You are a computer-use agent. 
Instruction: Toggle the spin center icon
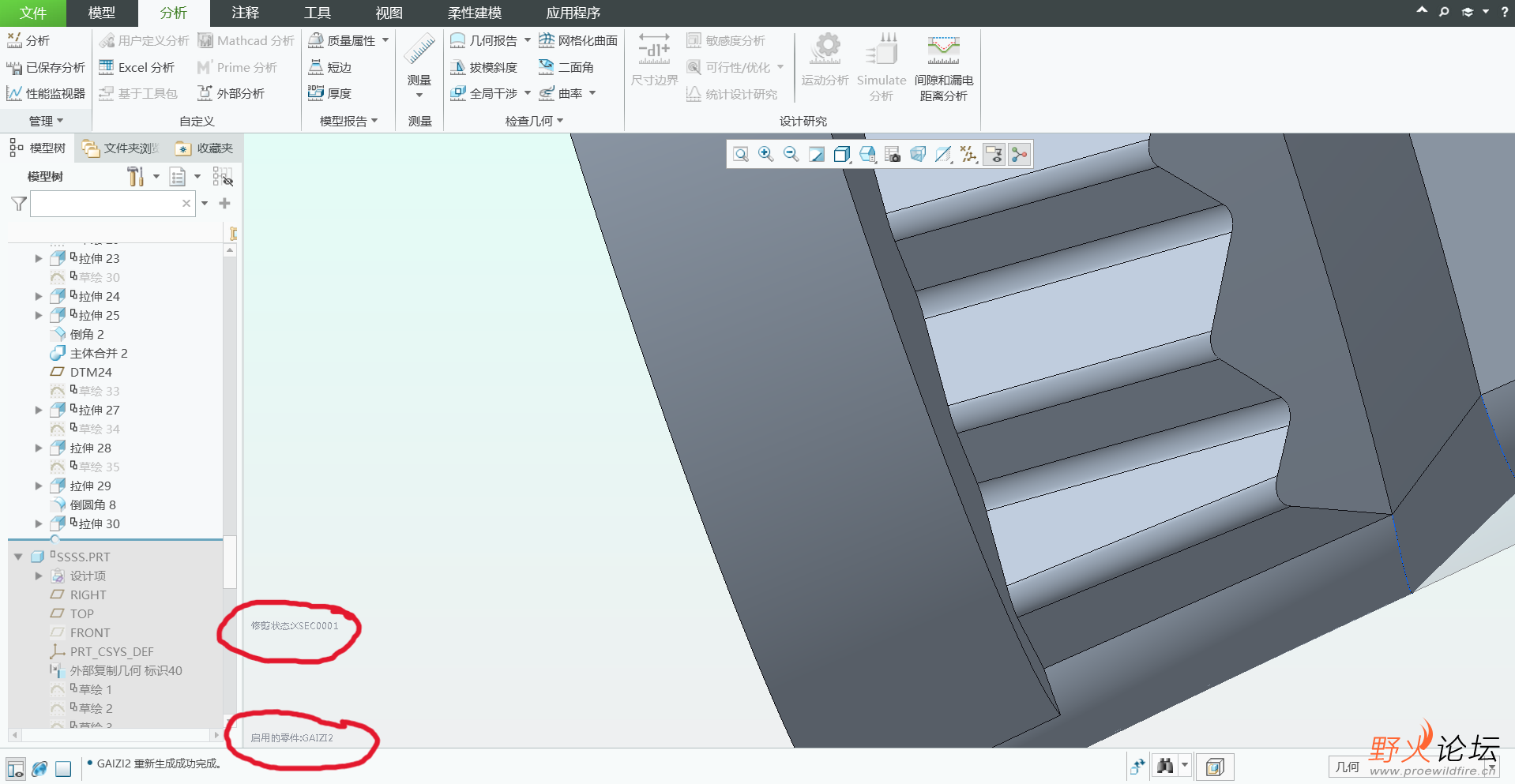[1020, 154]
